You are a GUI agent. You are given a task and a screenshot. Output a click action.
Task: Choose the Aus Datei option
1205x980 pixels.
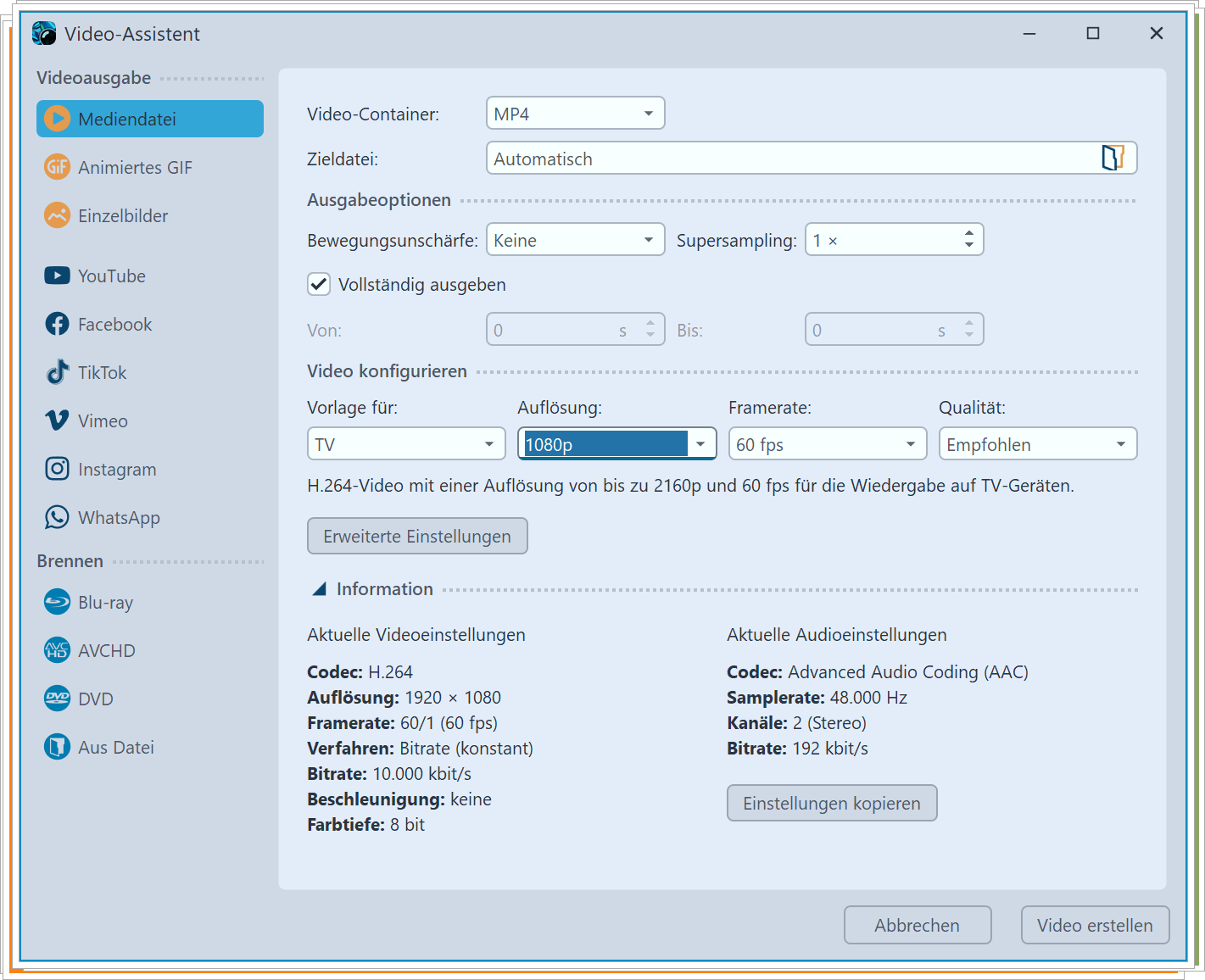[150, 747]
